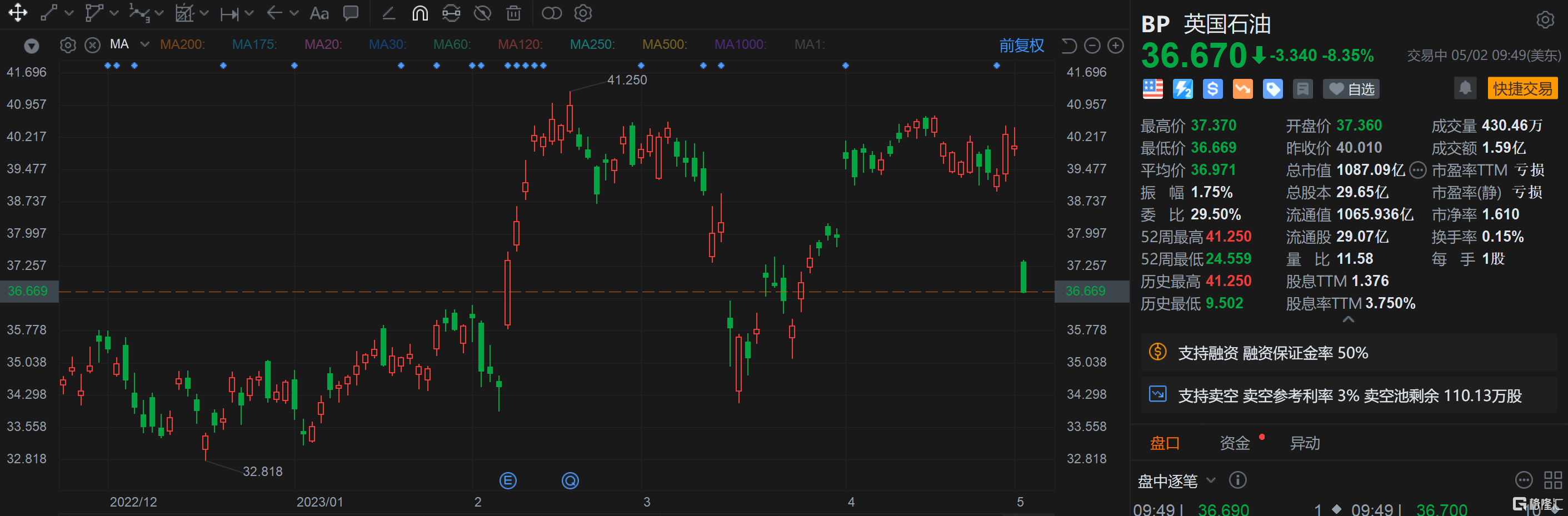
Task: Toggle the sync drawings icon
Action: point(451,13)
